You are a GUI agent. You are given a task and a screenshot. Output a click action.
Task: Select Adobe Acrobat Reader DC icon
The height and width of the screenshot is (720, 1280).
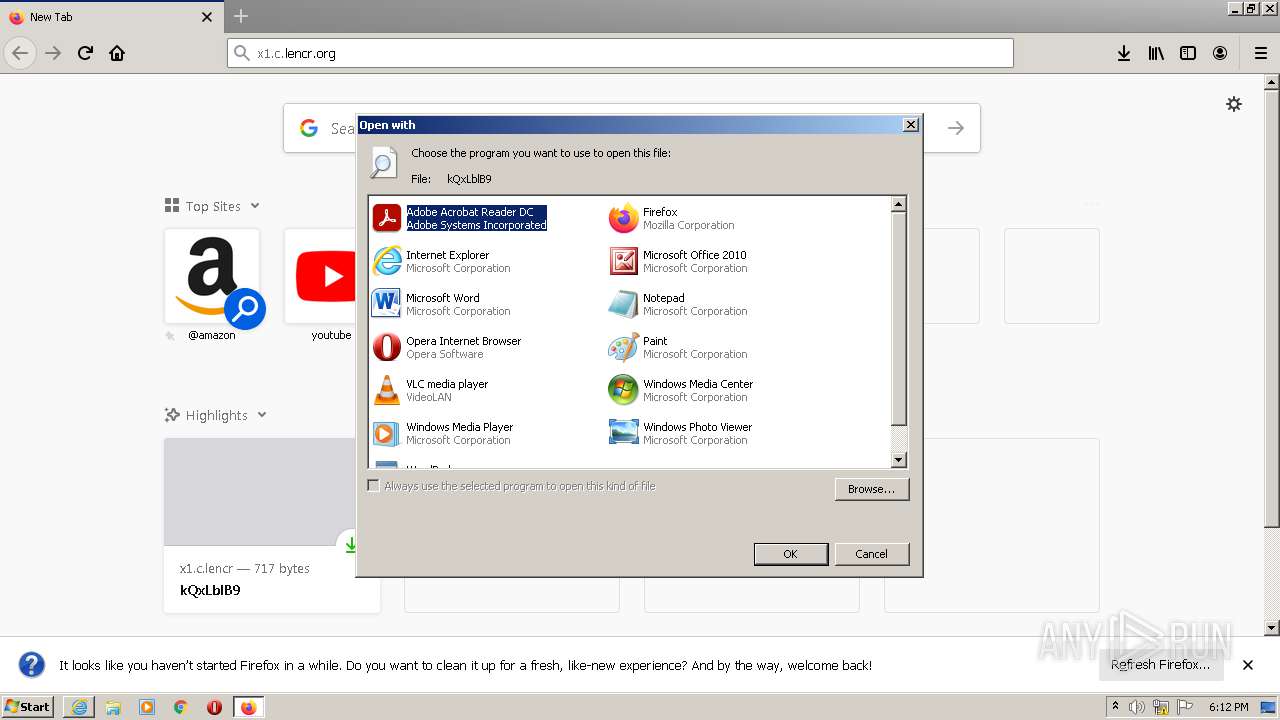[x=387, y=218]
